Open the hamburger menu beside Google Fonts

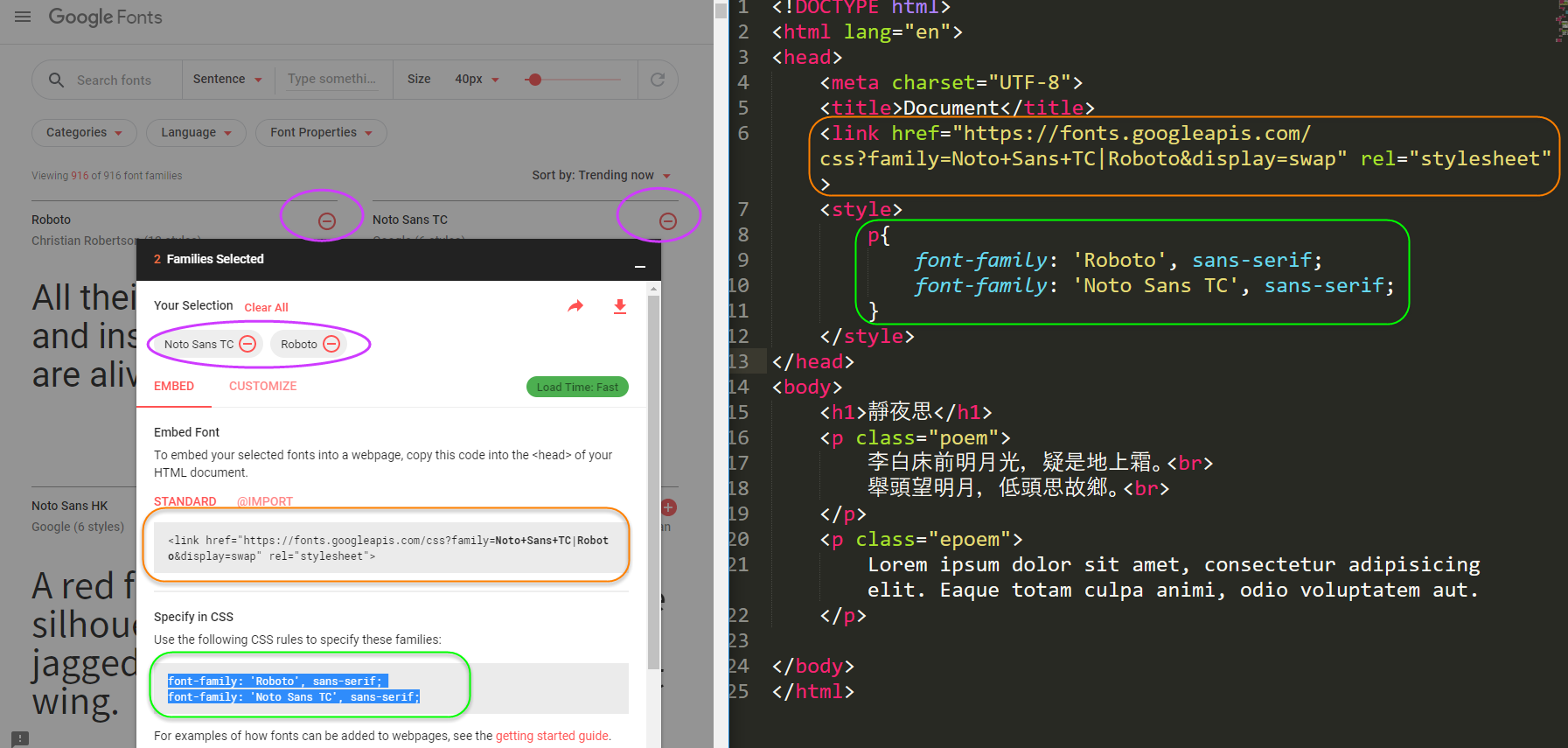pos(23,17)
